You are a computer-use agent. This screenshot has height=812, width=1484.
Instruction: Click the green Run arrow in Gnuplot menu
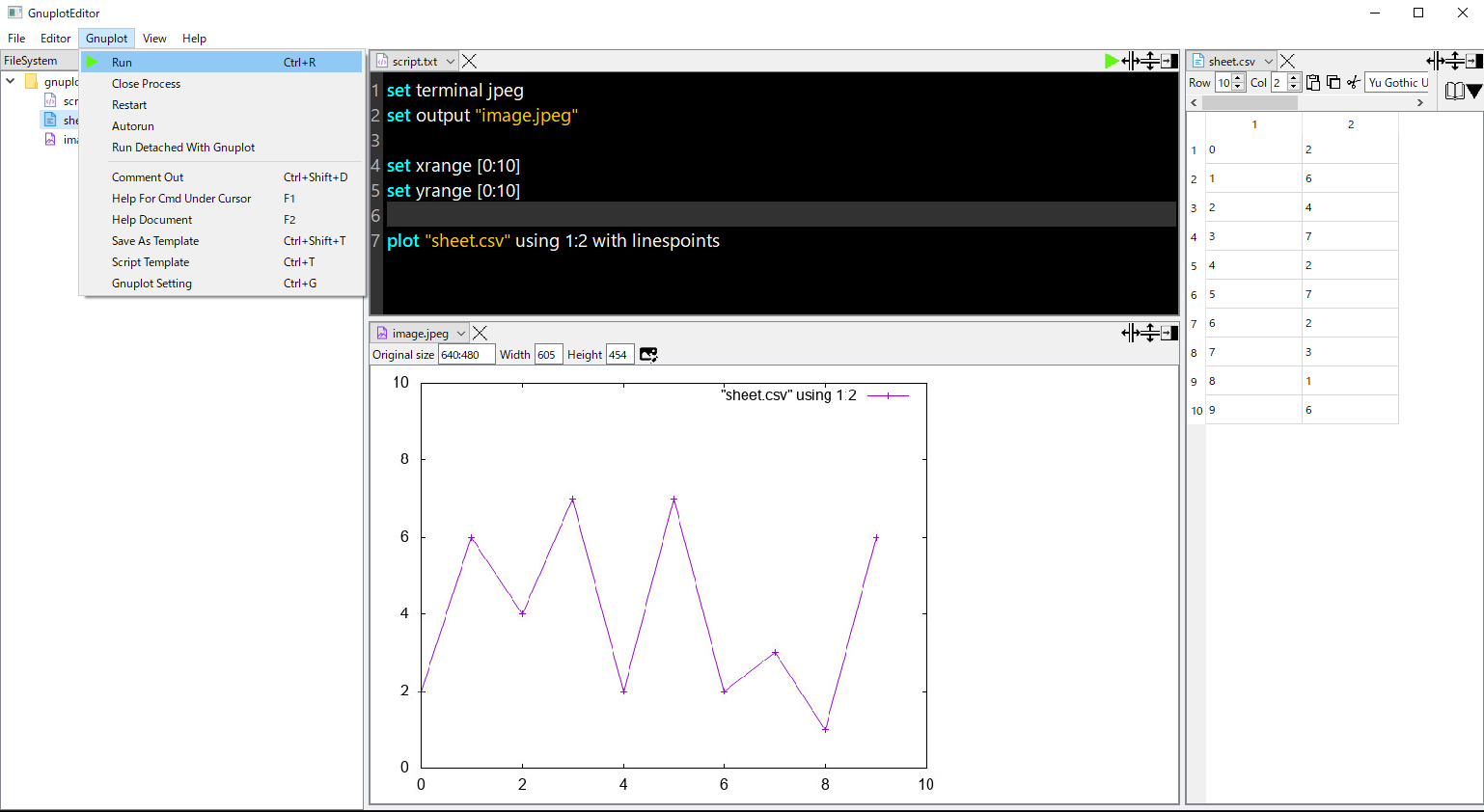[x=93, y=62]
